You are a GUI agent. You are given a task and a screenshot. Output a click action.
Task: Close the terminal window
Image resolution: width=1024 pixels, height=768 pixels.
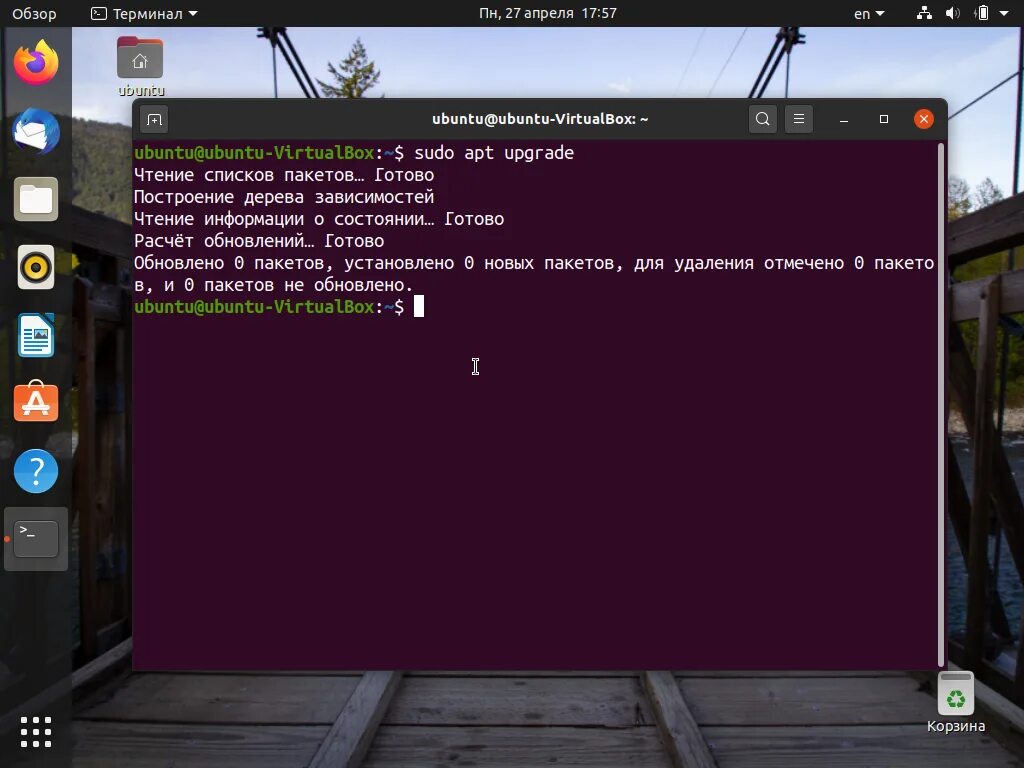pos(923,119)
